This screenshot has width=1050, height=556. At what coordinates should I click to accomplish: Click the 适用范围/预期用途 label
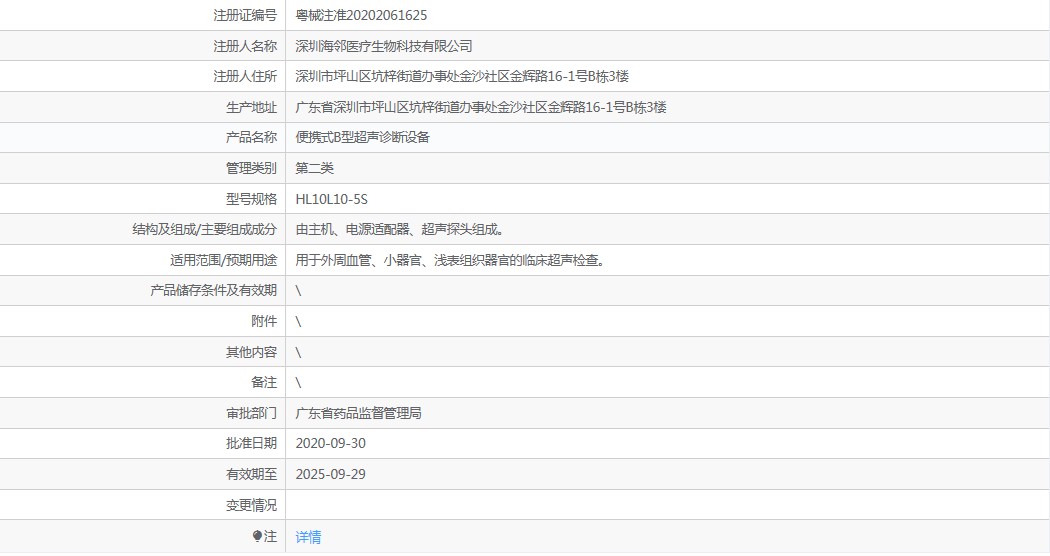(224, 260)
